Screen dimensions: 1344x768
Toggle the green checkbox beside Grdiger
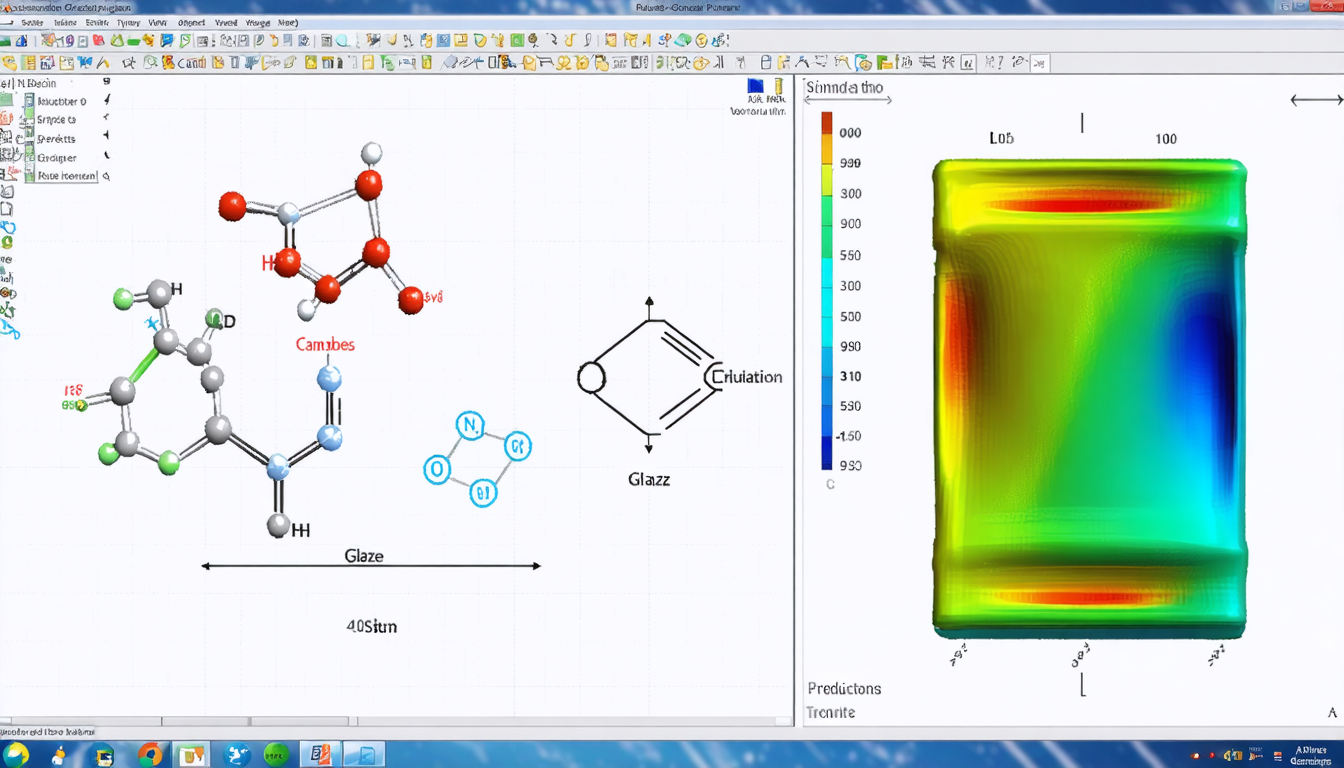coord(29,157)
